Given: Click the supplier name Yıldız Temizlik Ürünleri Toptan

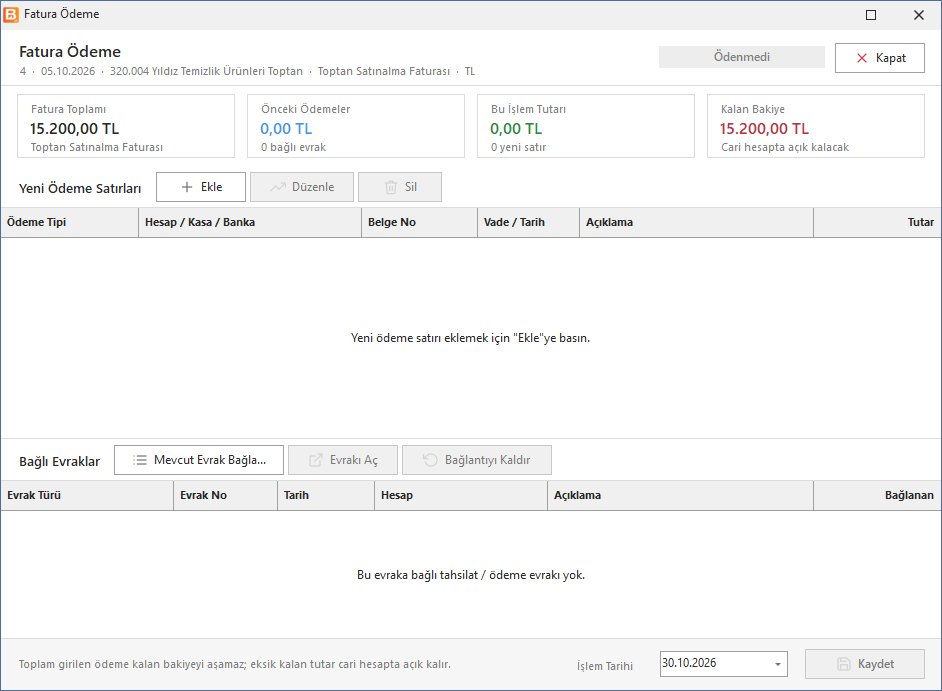Looking at the screenshot, I should coord(227,72).
